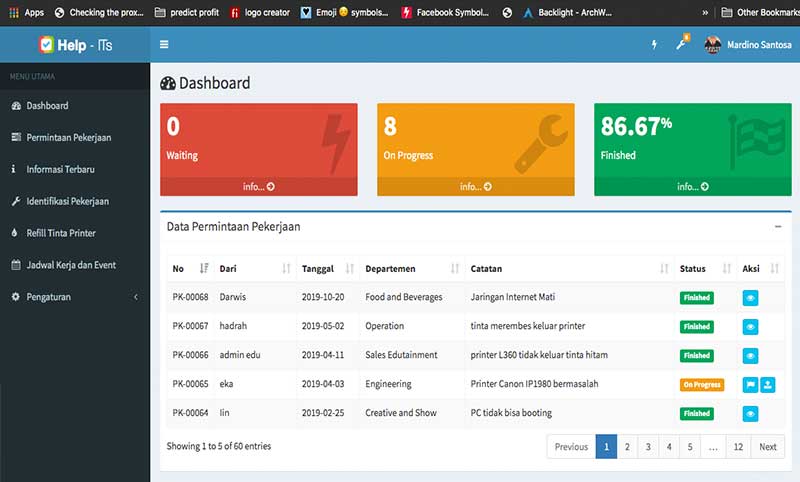Viewport: 800px width, 482px height.
Task: Click the hadrah name cell
Action: 233,326
